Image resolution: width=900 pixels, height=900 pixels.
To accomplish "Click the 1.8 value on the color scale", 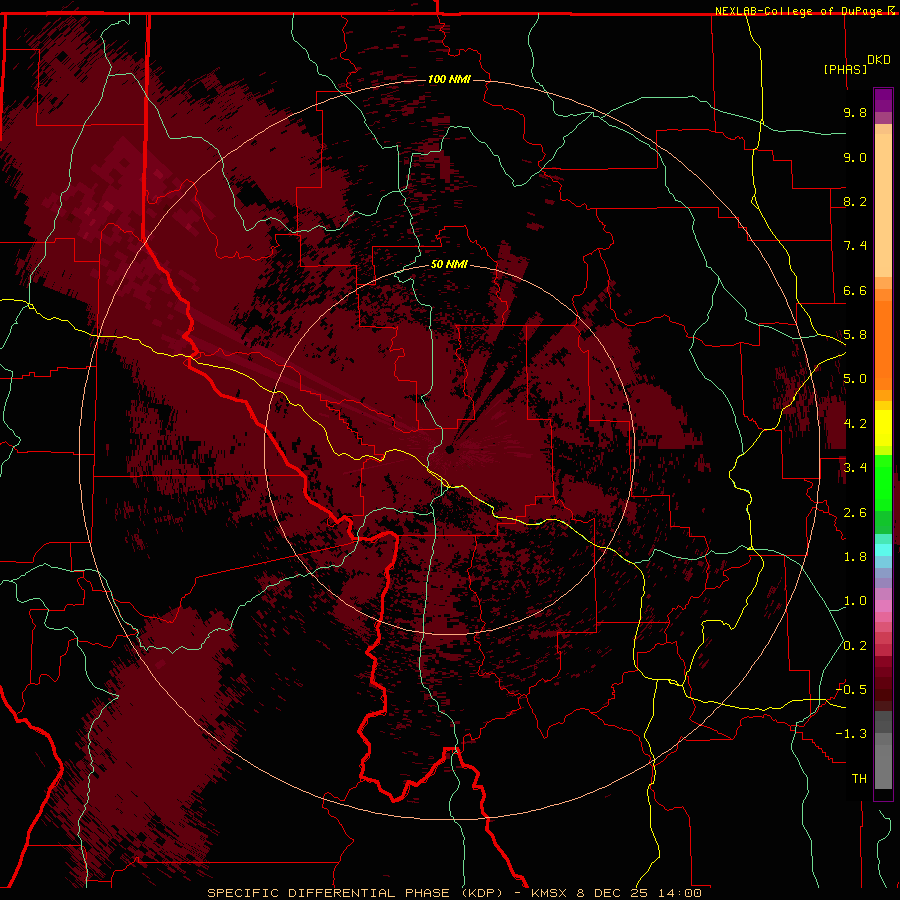I will 855,557.
